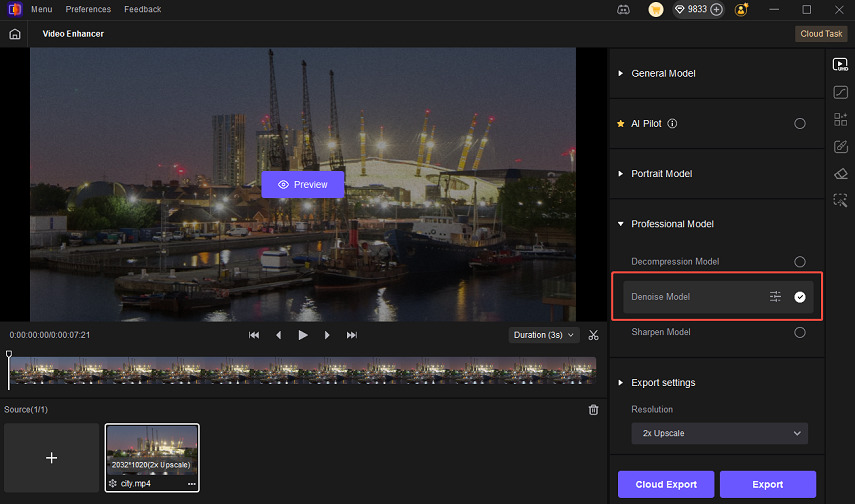Click the Preview button

pyautogui.click(x=303, y=185)
